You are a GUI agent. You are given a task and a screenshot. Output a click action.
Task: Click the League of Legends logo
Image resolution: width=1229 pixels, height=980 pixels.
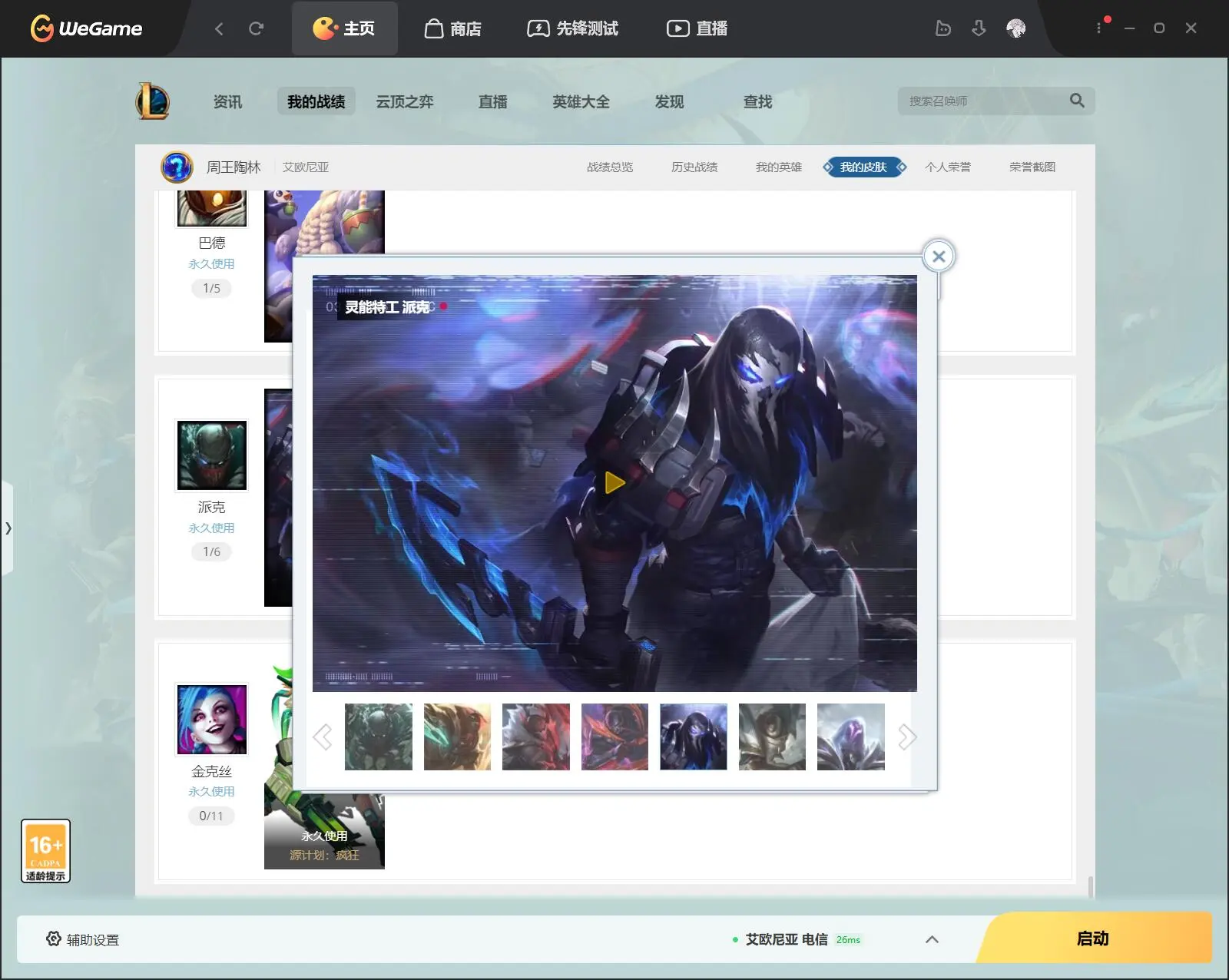(x=153, y=101)
